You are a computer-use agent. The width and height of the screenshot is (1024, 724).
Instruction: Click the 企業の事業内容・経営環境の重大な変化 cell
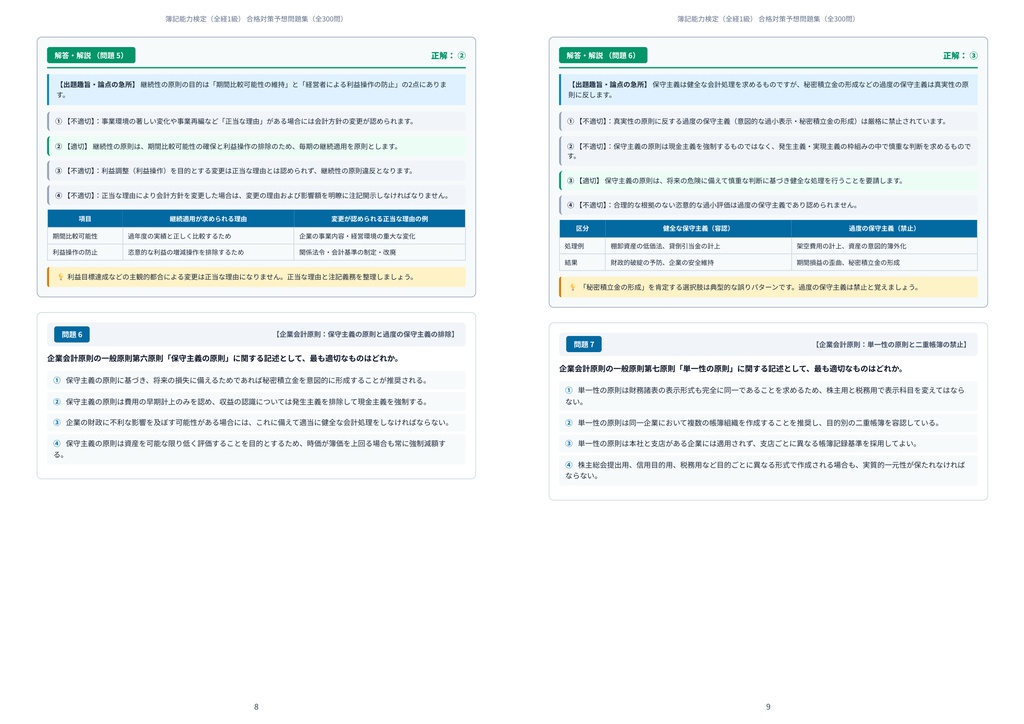click(379, 236)
